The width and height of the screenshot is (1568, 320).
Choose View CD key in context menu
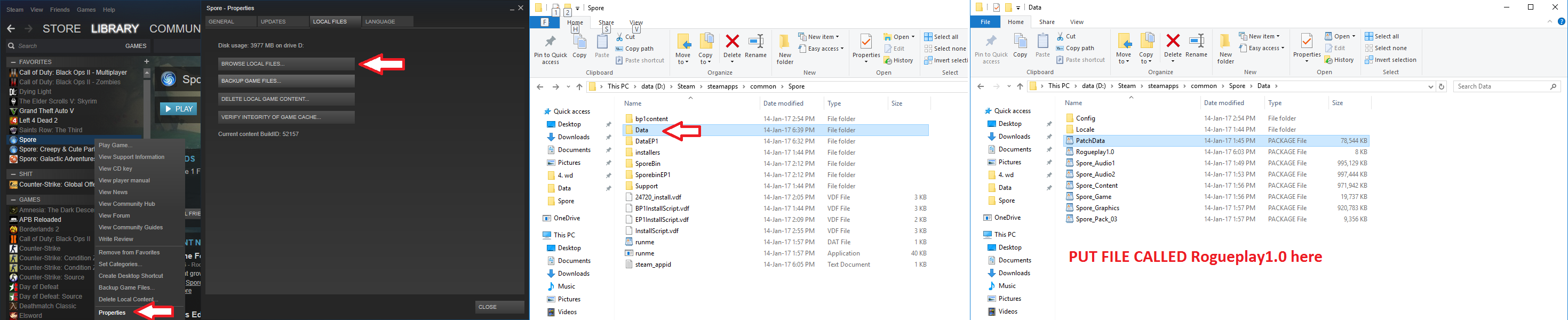tap(116, 169)
